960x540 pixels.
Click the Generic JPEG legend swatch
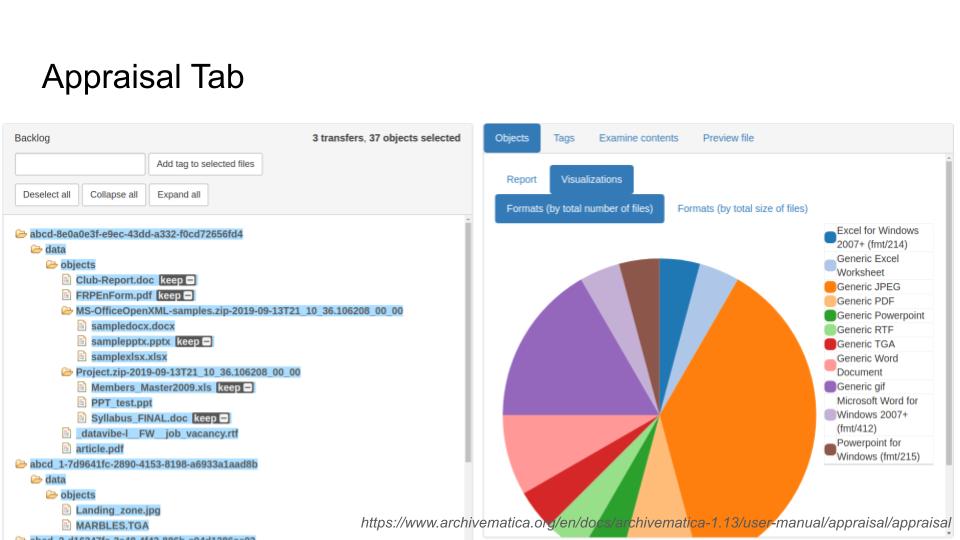click(x=830, y=287)
